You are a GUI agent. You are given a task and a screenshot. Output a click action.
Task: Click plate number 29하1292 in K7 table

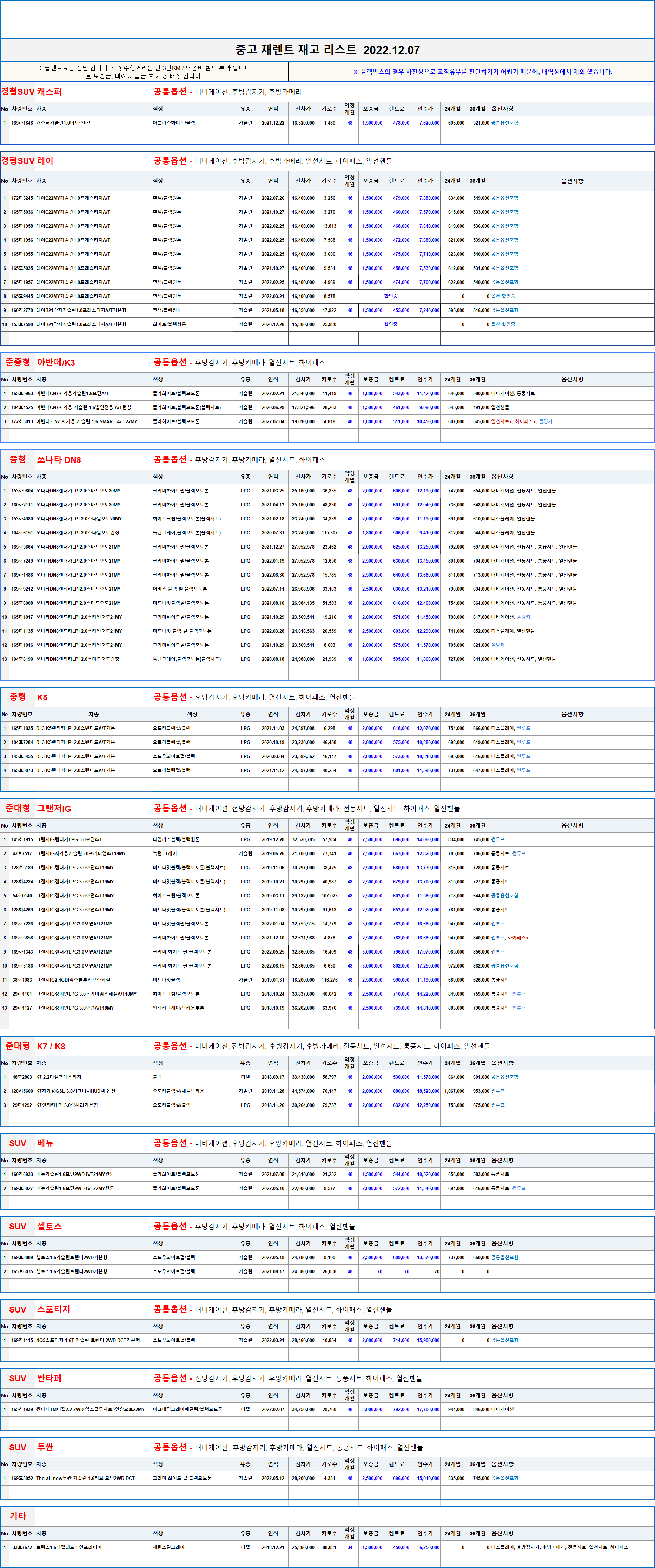click(22, 1105)
